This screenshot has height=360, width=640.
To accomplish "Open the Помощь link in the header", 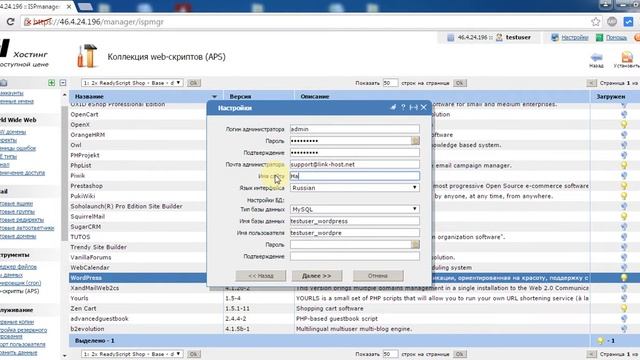I will (616, 38).
